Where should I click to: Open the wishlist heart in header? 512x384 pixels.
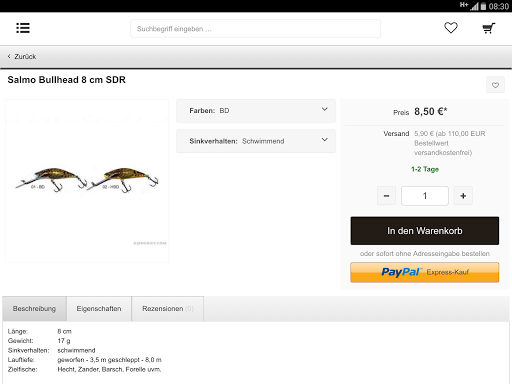click(x=451, y=28)
